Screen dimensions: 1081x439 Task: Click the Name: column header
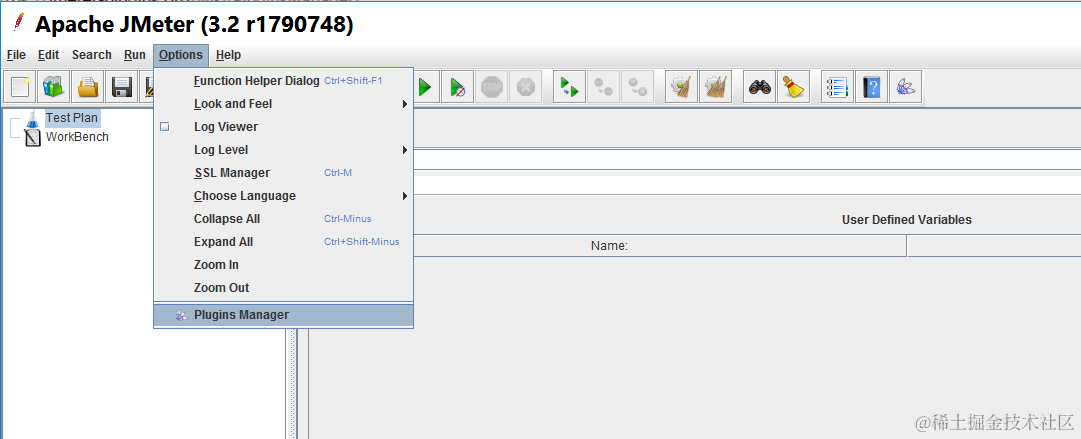click(609, 245)
